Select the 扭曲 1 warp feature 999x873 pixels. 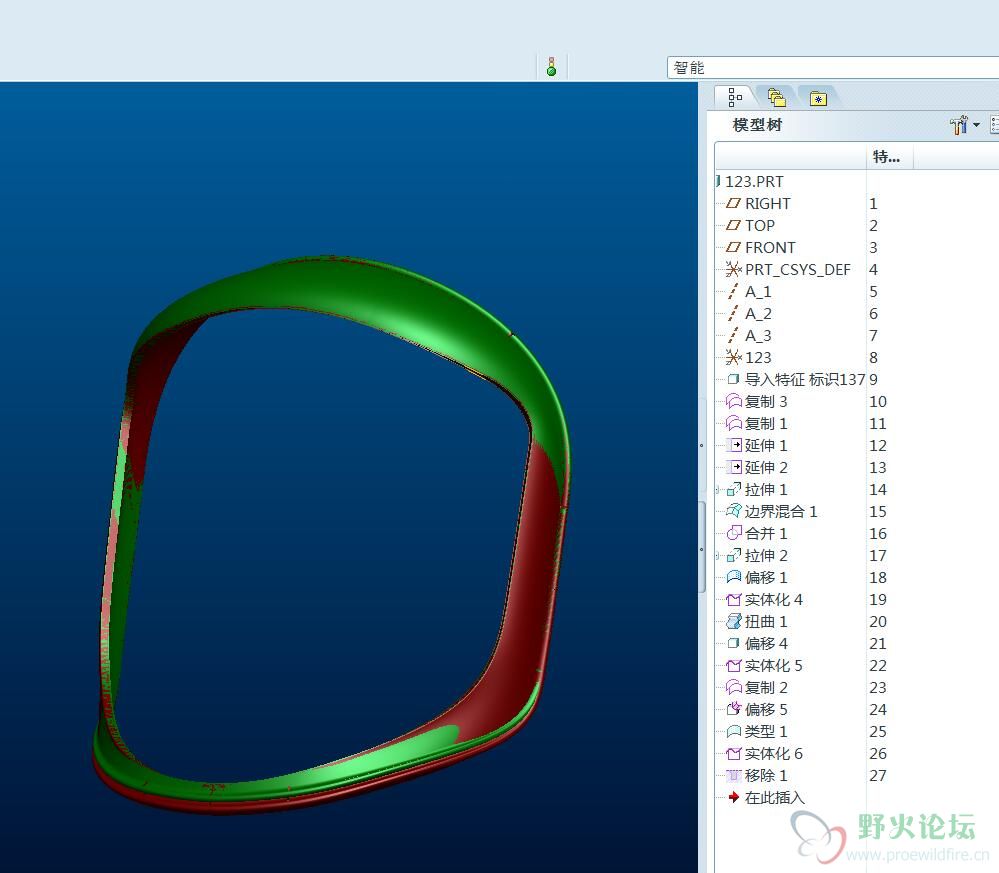[765, 621]
